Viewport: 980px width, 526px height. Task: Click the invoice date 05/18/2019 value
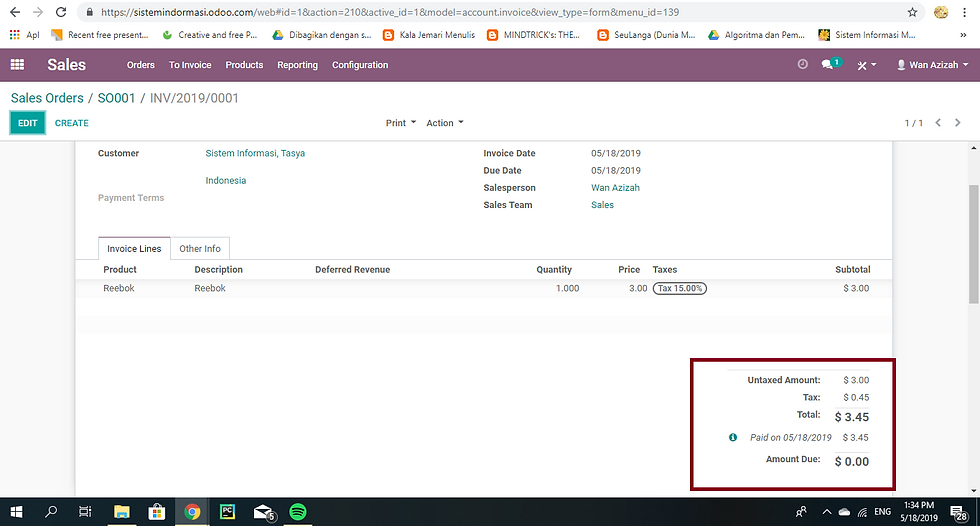[616, 153]
